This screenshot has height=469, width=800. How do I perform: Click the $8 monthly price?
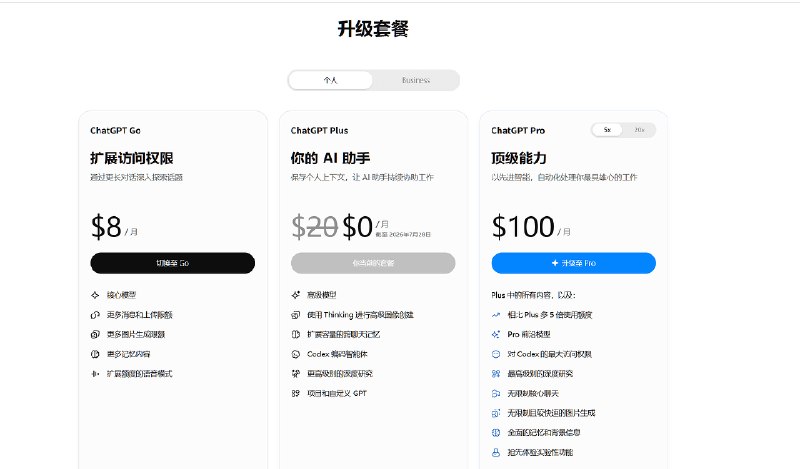tap(106, 227)
